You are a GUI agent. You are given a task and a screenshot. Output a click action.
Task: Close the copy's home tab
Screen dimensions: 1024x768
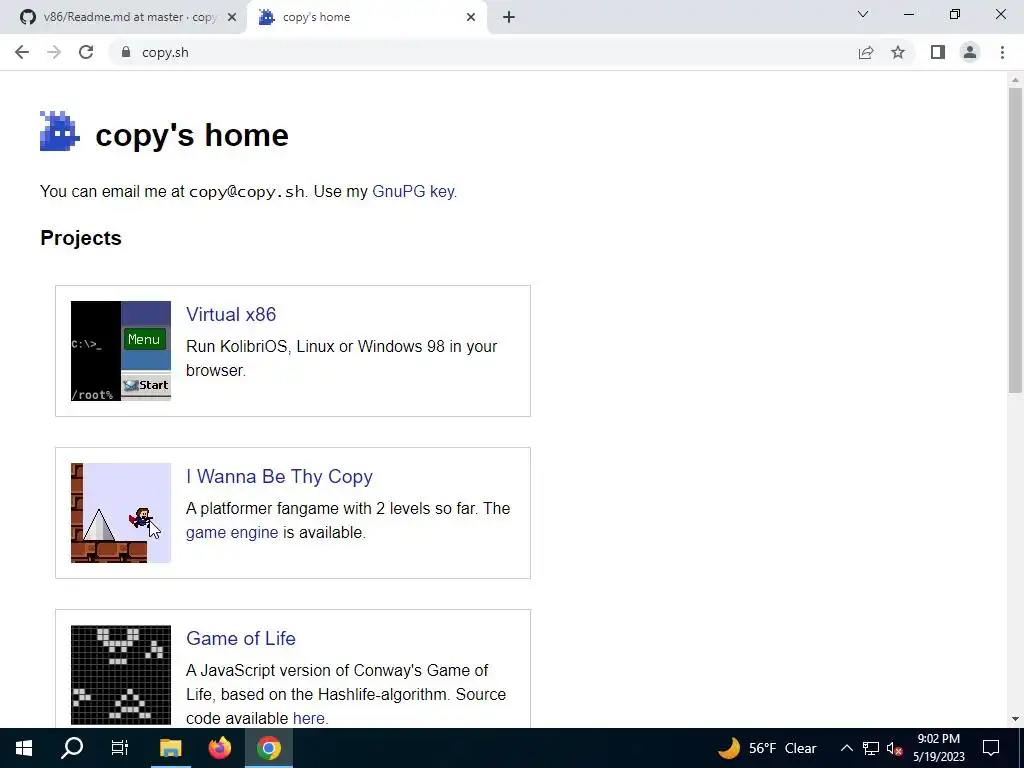(471, 17)
